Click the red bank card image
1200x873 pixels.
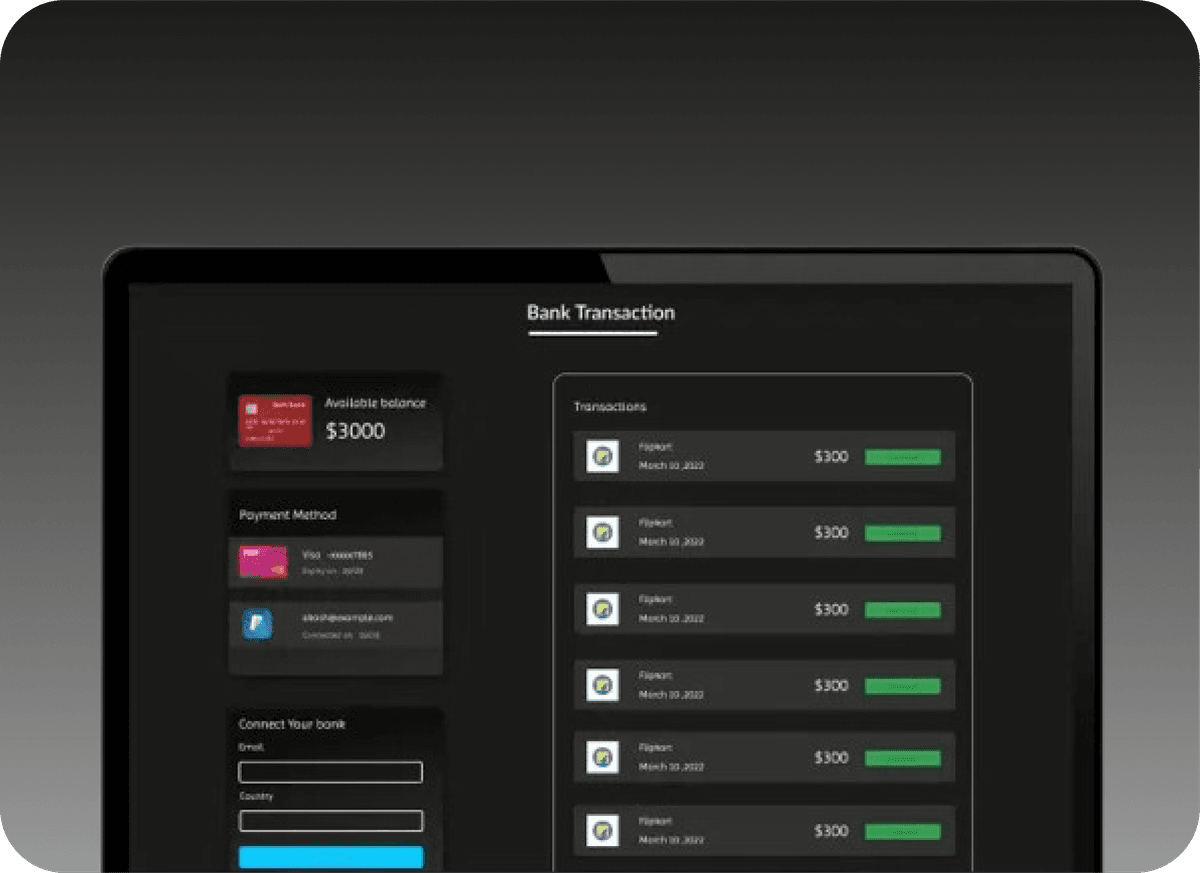[x=275, y=420]
